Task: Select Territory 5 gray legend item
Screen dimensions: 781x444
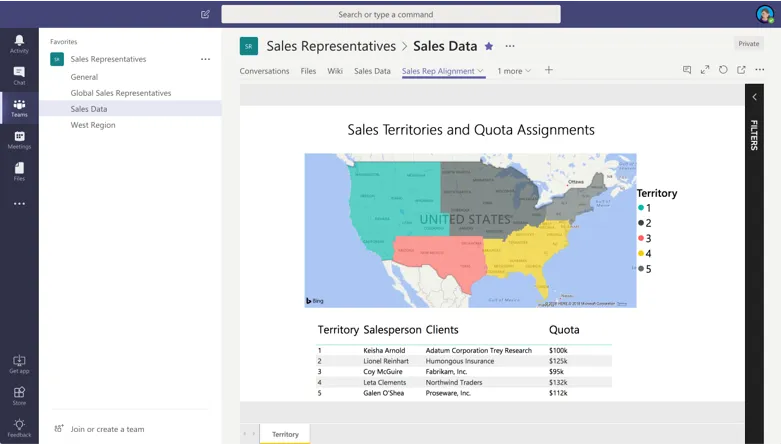Action: pos(645,269)
